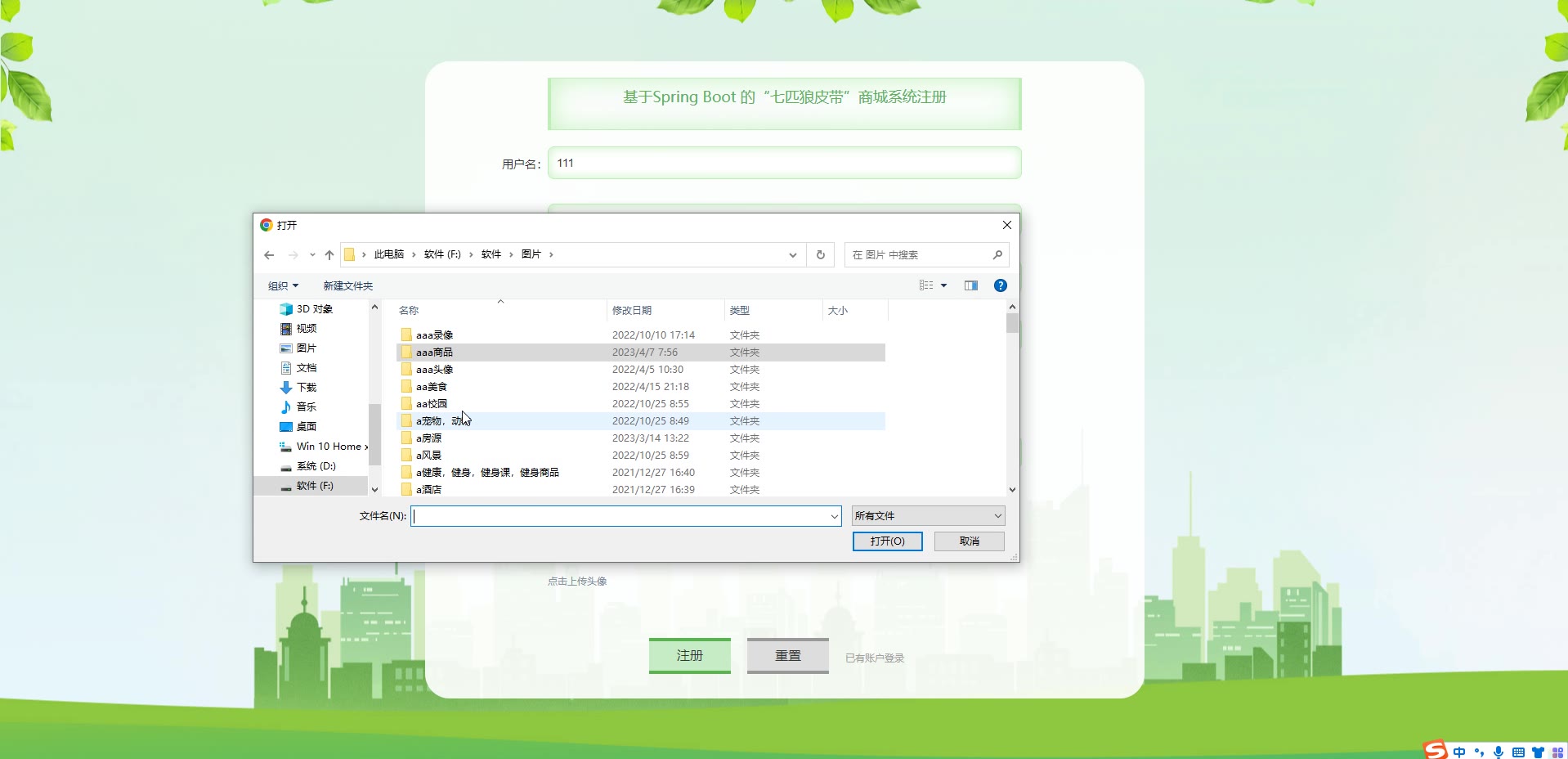This screenshot has height=759, width=1568.
Task: Click navigation pane scroll down arrow
Action: (x=374, y=490)
